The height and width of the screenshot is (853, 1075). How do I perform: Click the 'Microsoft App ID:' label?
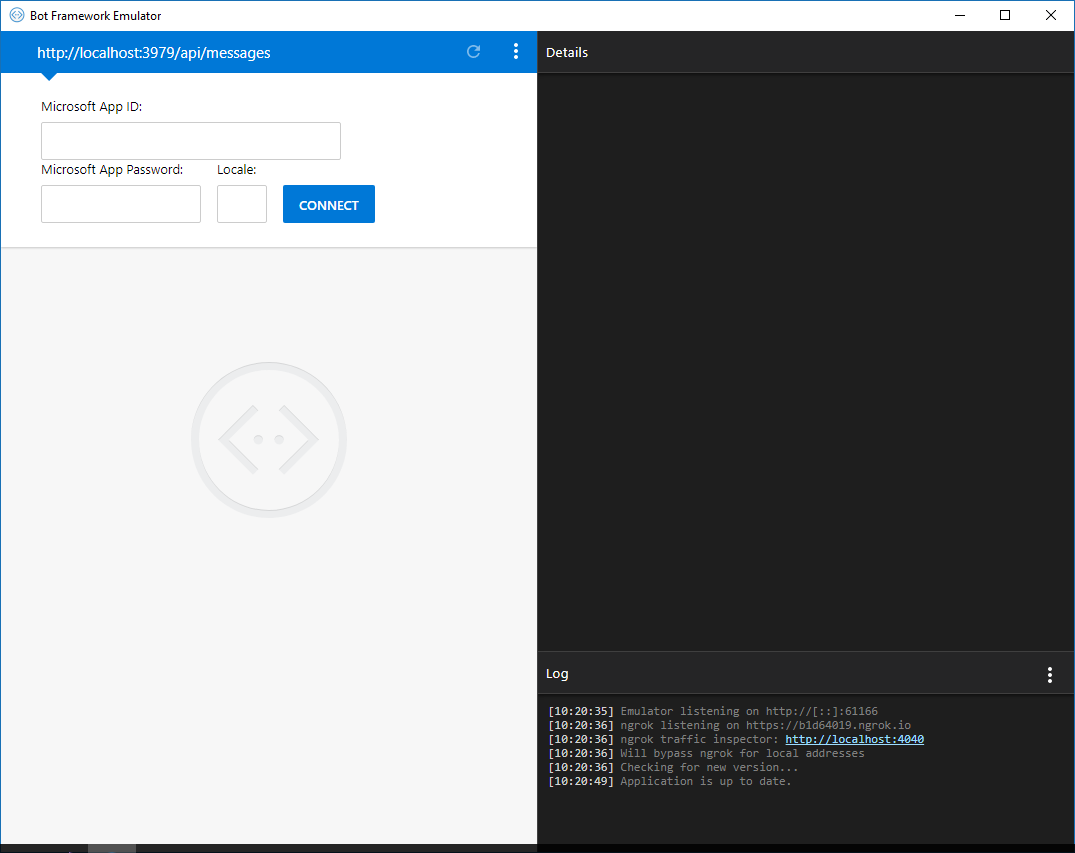pos(91,106)
